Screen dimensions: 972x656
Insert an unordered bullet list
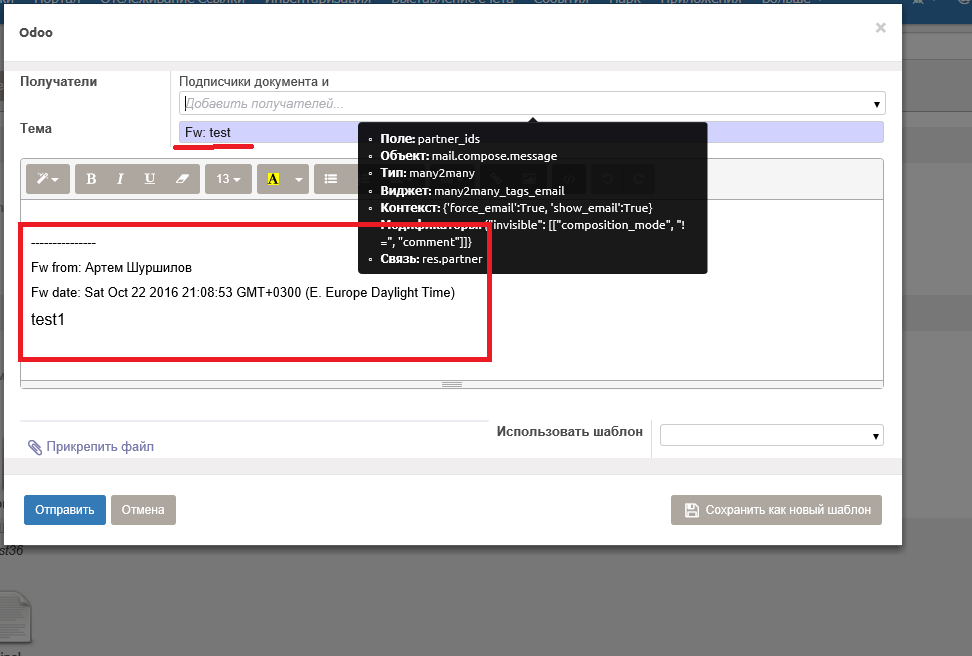pos(331,179)
